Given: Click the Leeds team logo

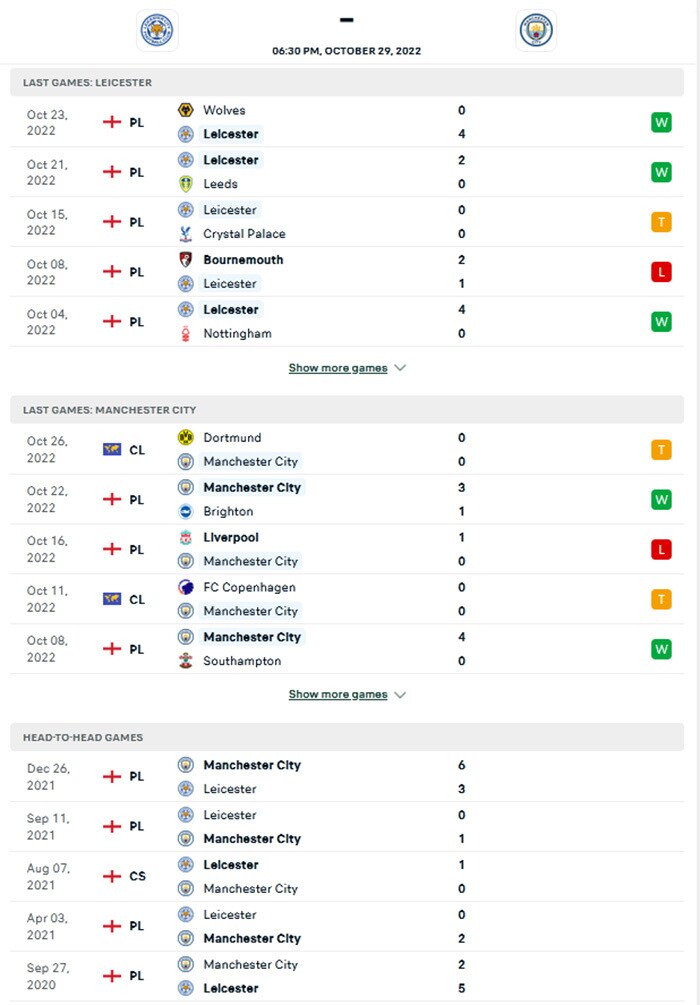Looking at the screenshot, I should (x=185, y=184).
